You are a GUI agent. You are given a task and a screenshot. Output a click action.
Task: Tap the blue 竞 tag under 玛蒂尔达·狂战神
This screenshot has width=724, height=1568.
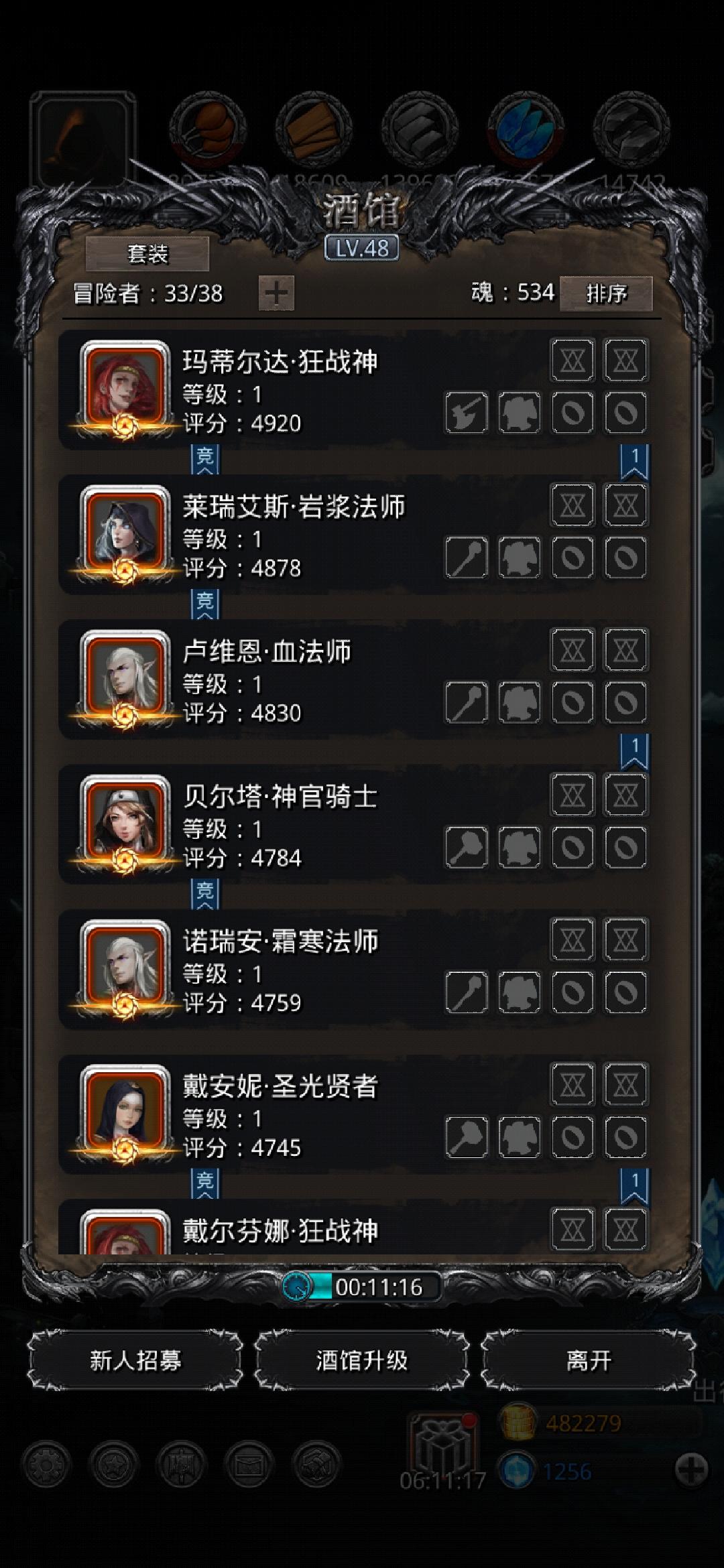[x=205, y=458]
